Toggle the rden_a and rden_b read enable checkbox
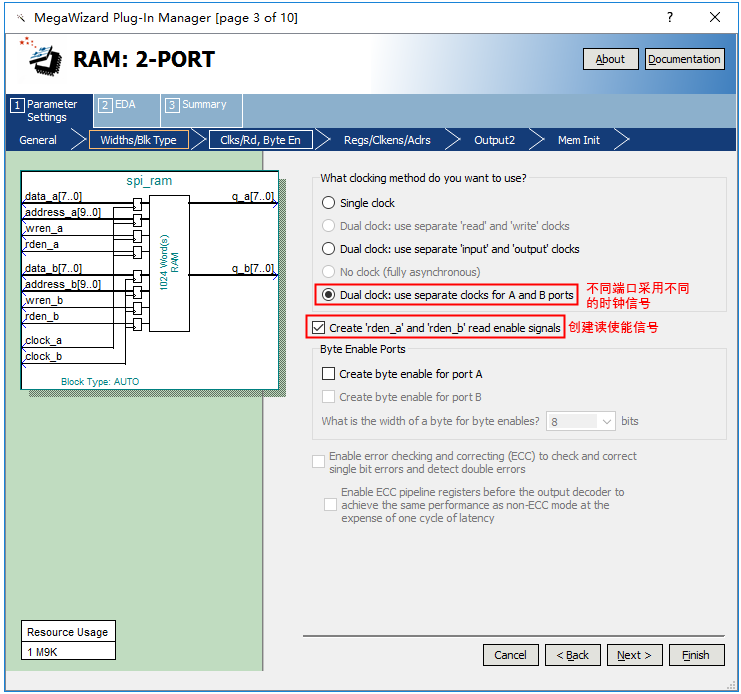This screenshot has width=741, height=694. [319, 327]
